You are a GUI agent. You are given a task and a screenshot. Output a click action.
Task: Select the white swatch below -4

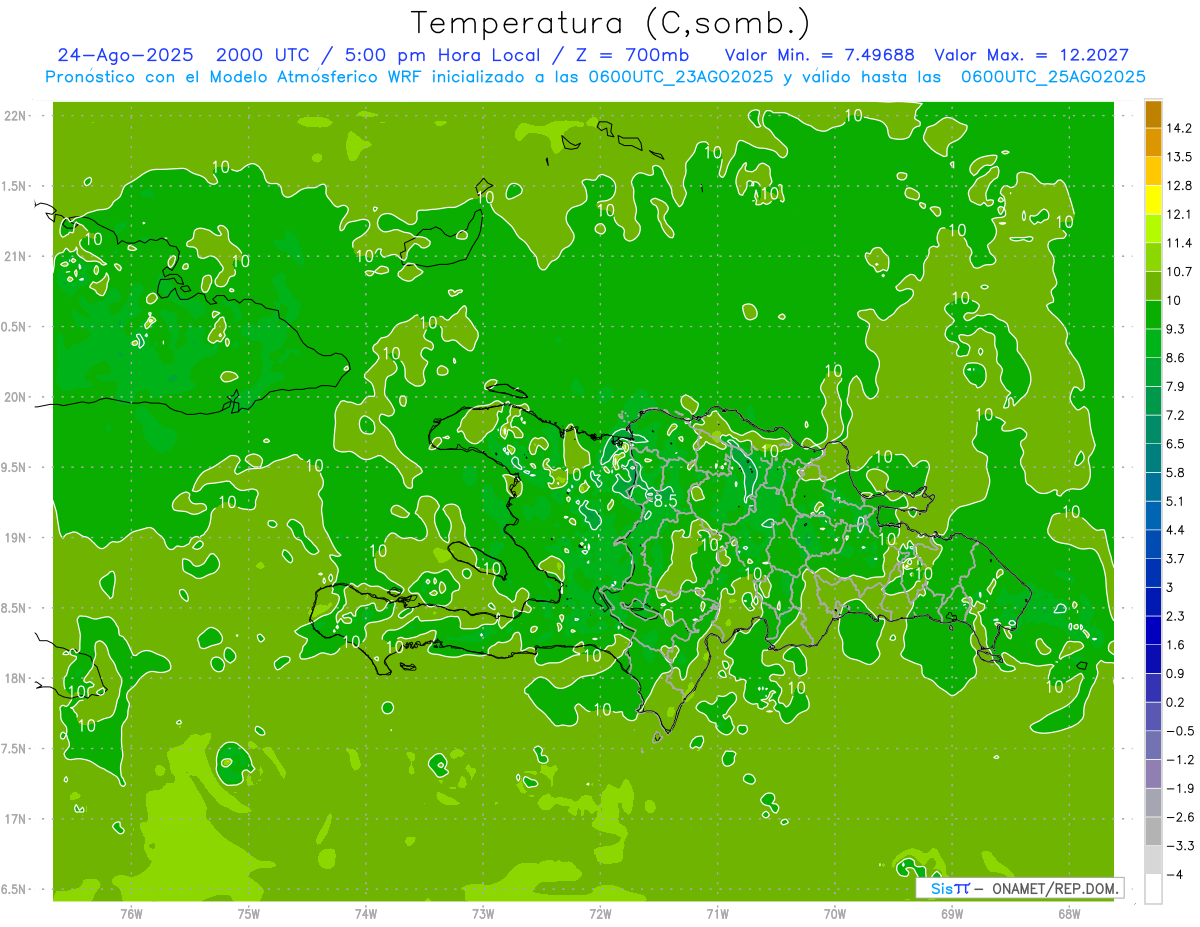(x=1153, y=889)
